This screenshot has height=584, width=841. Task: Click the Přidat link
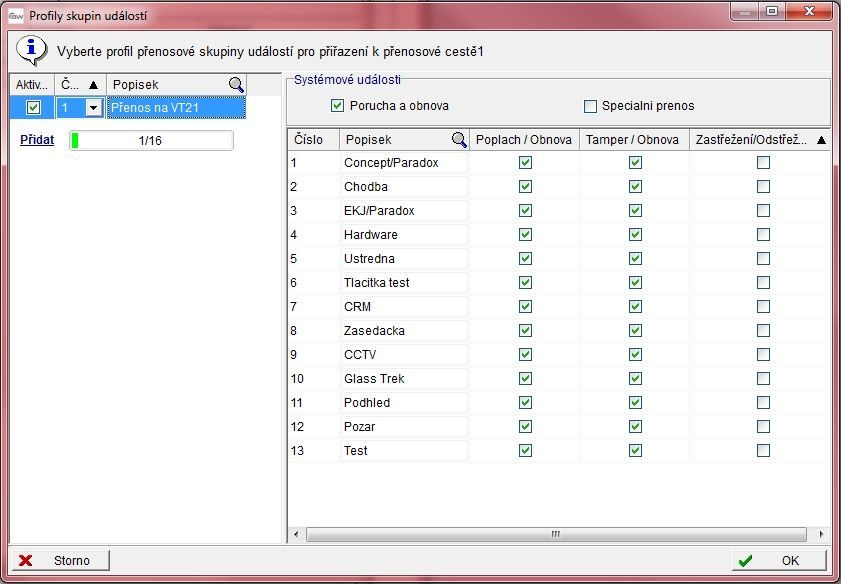tap(37, 141)
